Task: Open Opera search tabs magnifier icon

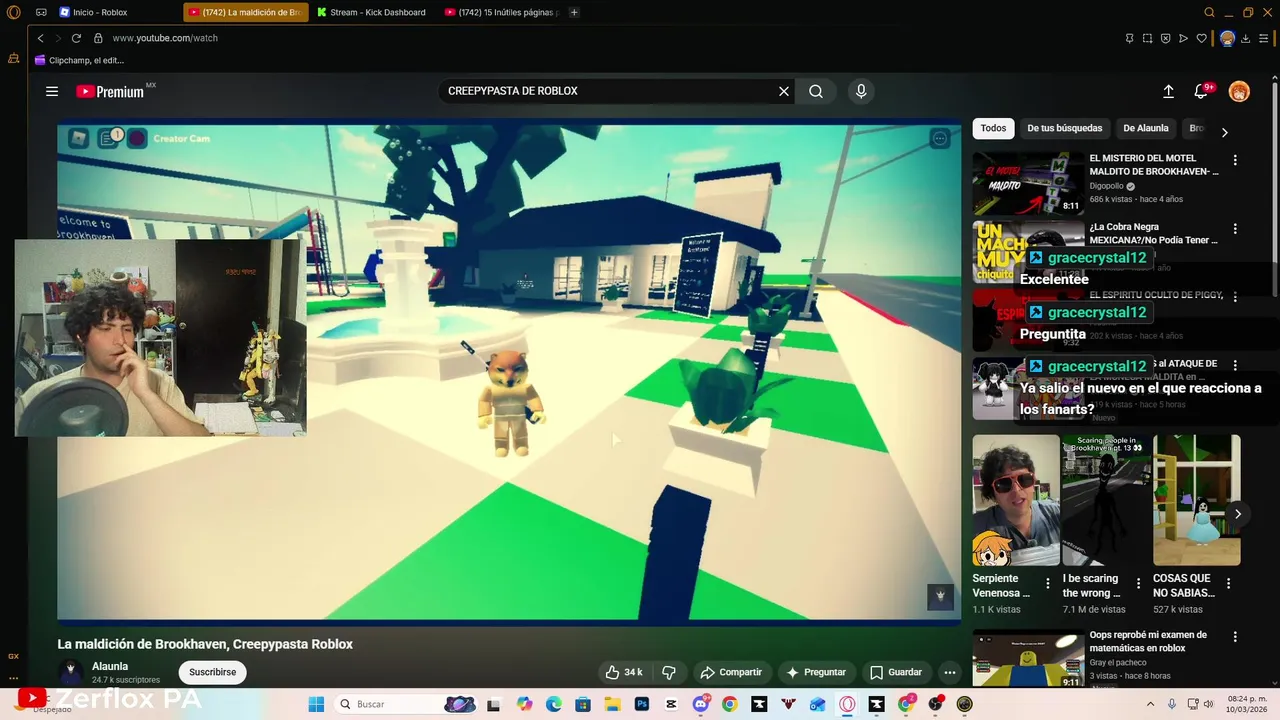Action: [x=1209, y=12]
